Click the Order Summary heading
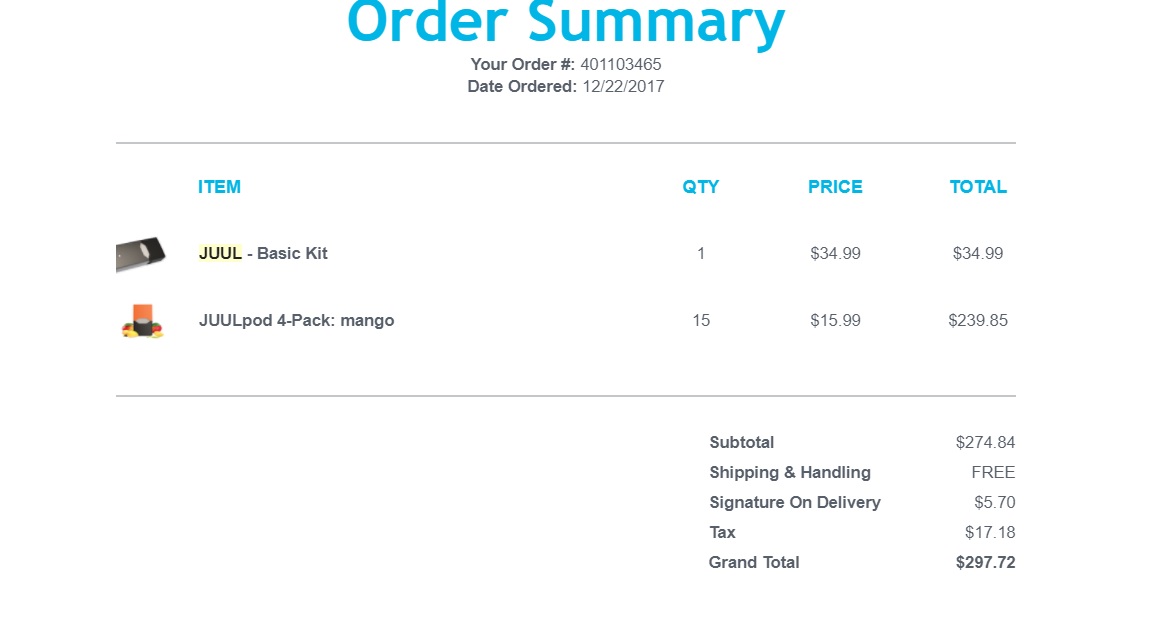Viewport: 1155px width, 617px height. click(x=566, y=24)
